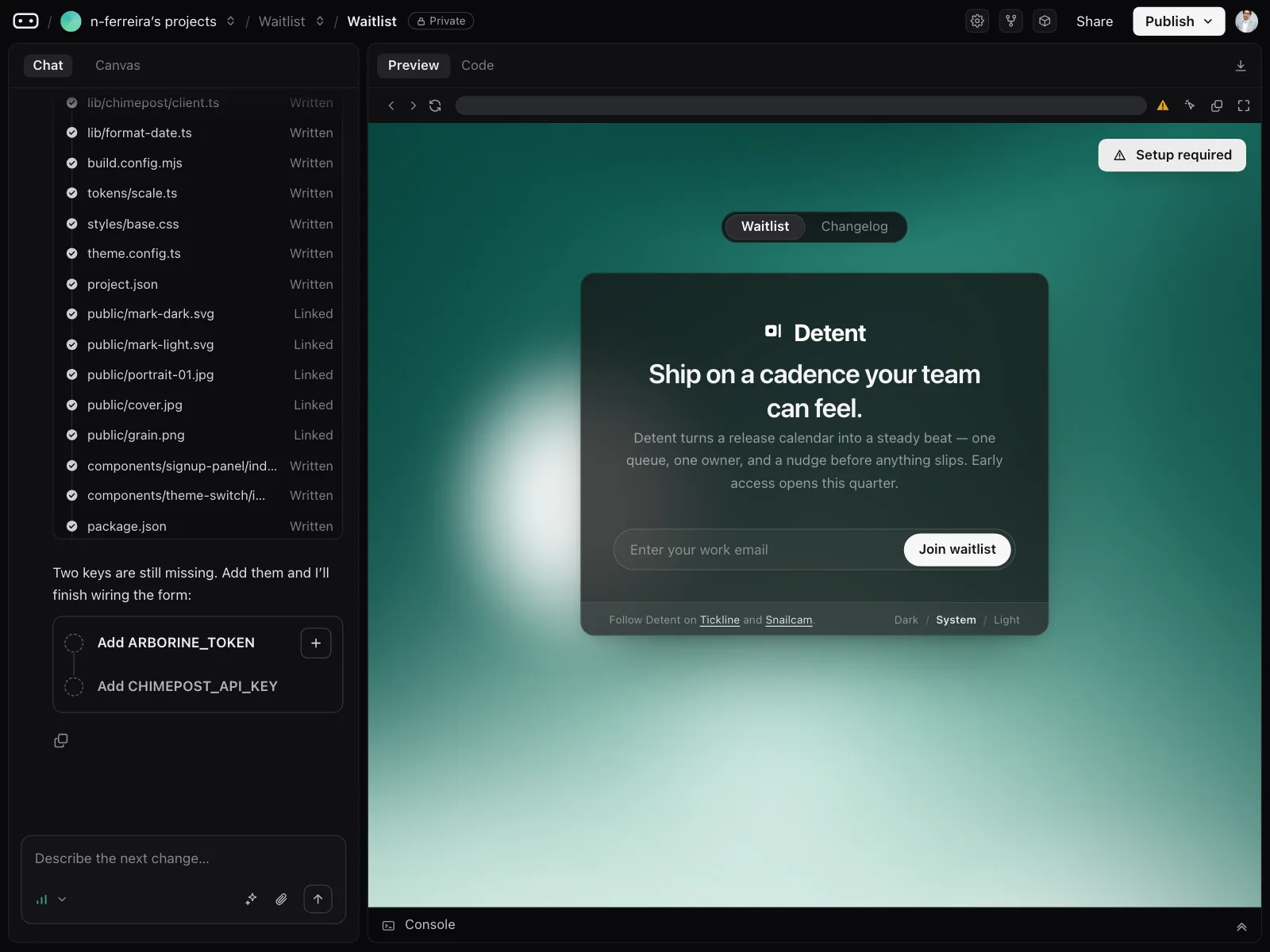The height and width of the screenshot is (952, 1270).
Task: Open the preview in a new window
Action: [1217, 106]
